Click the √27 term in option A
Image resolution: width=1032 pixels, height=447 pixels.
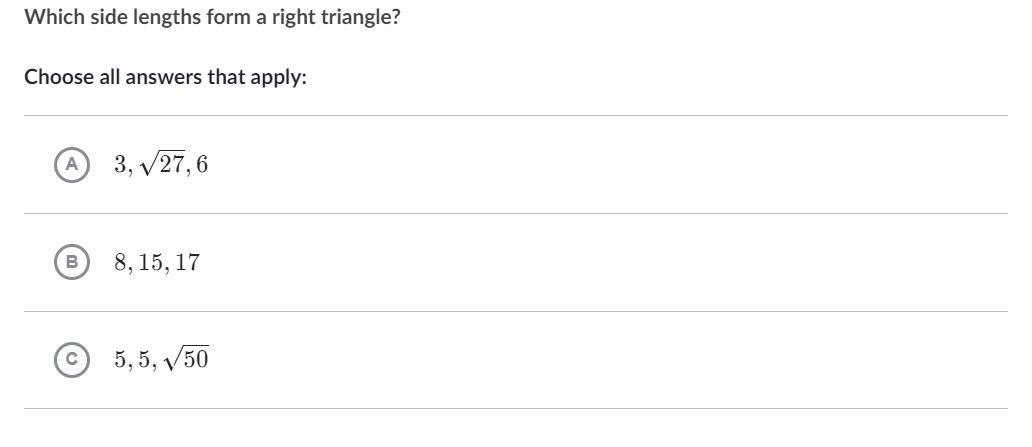(x=165, y=165)
